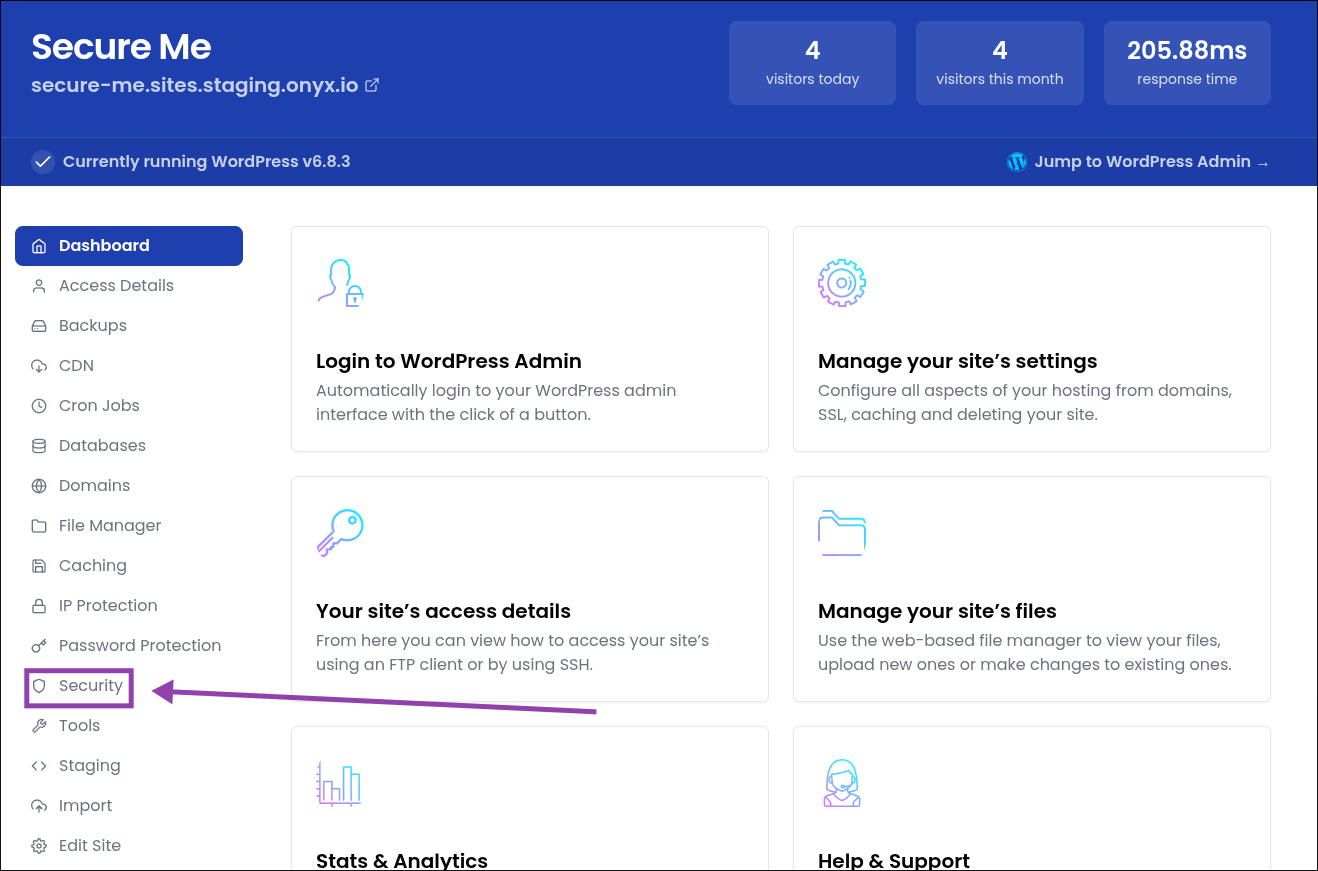
Task: Click Your site's access details heading
Action: [443, 611]
